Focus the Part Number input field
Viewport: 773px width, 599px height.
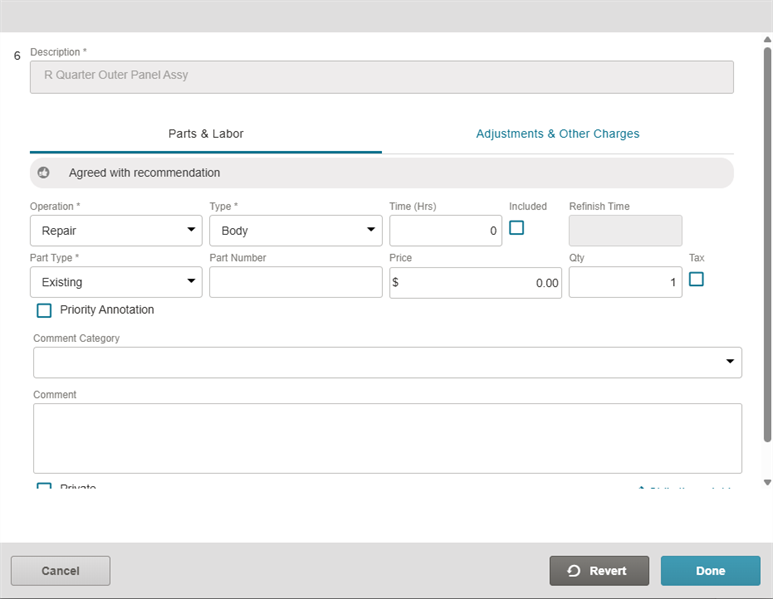point(295,283)
